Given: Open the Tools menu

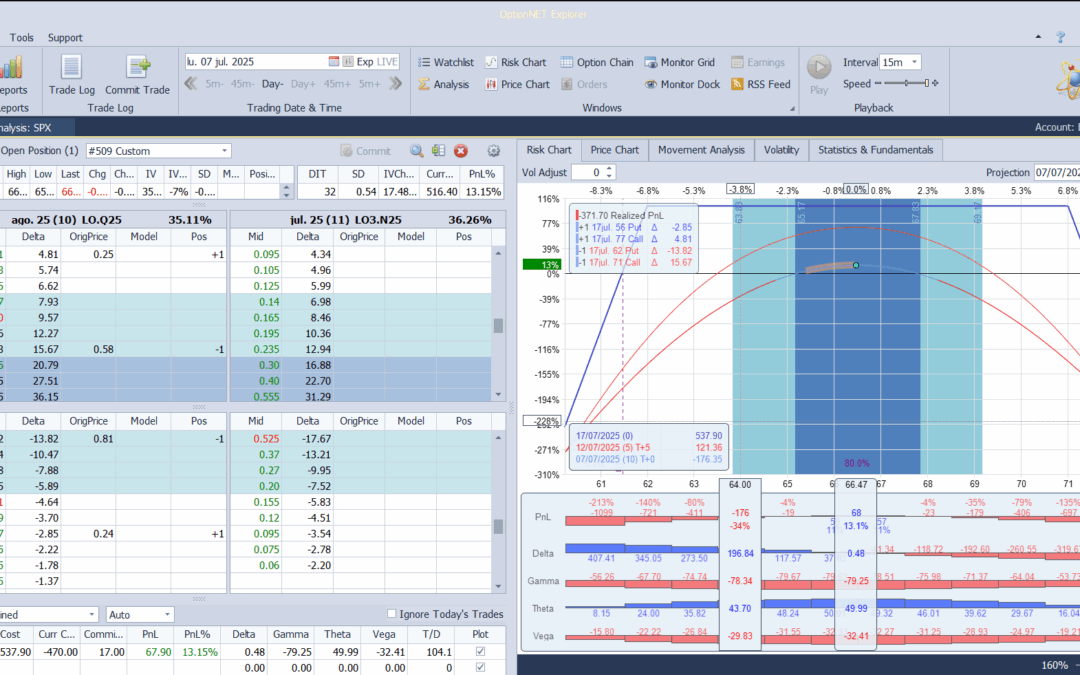Looking at the screenshot, I should (x=21, y=37).
